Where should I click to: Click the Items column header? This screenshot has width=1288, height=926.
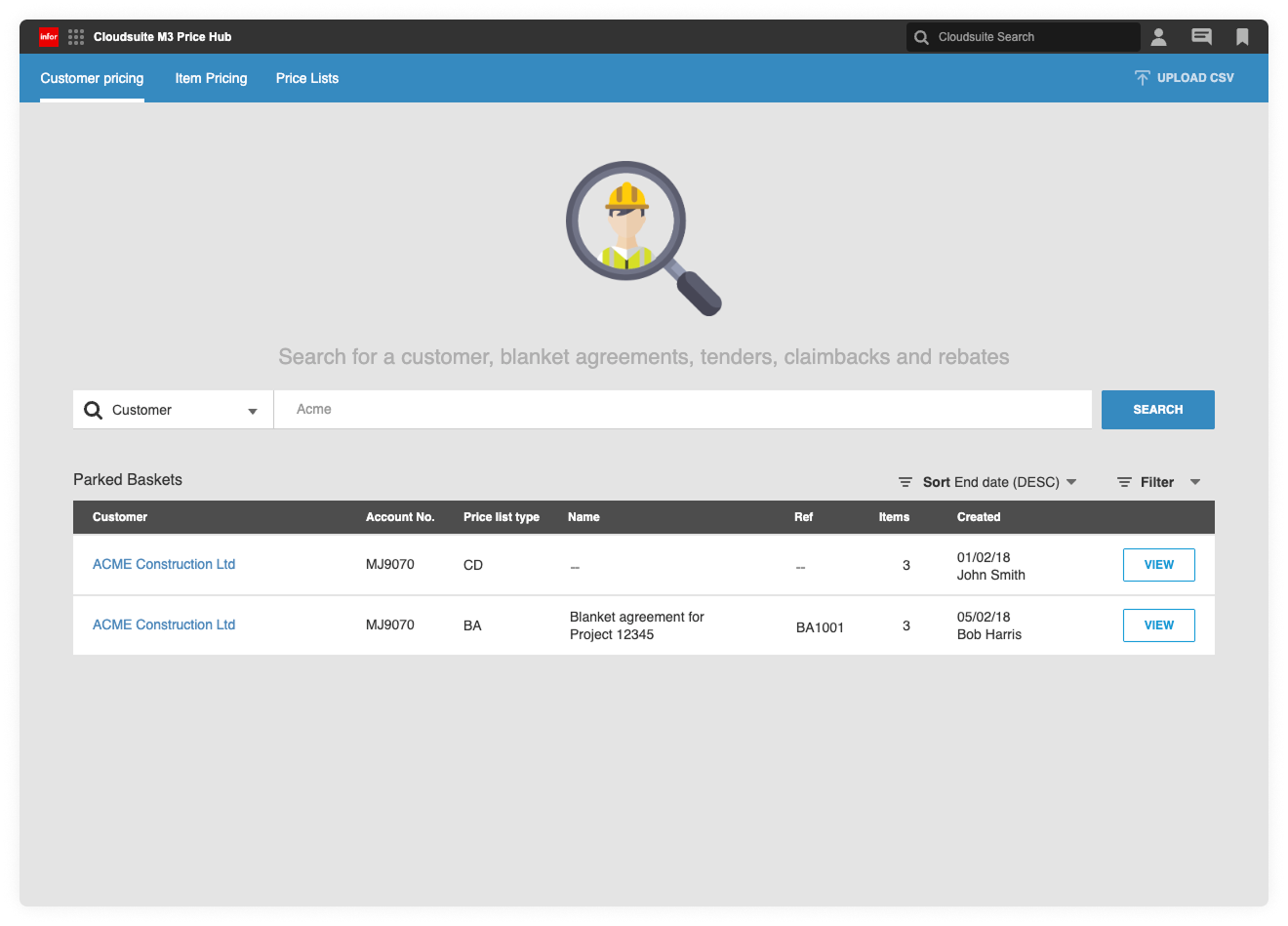(894, 517)
